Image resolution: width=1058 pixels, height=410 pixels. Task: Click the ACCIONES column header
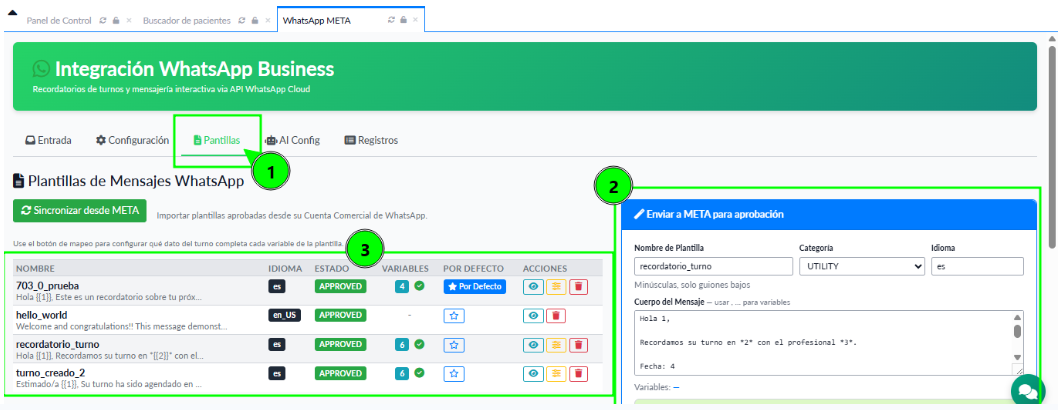pyautogui.click(x=545, y=268)
